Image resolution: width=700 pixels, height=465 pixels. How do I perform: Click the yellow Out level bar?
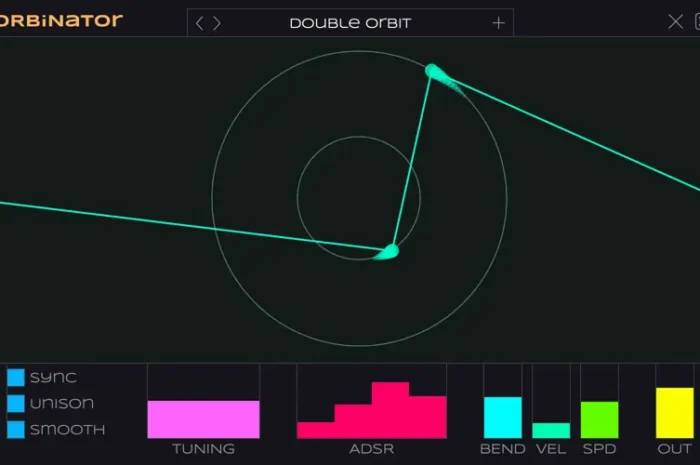[675, 413]
